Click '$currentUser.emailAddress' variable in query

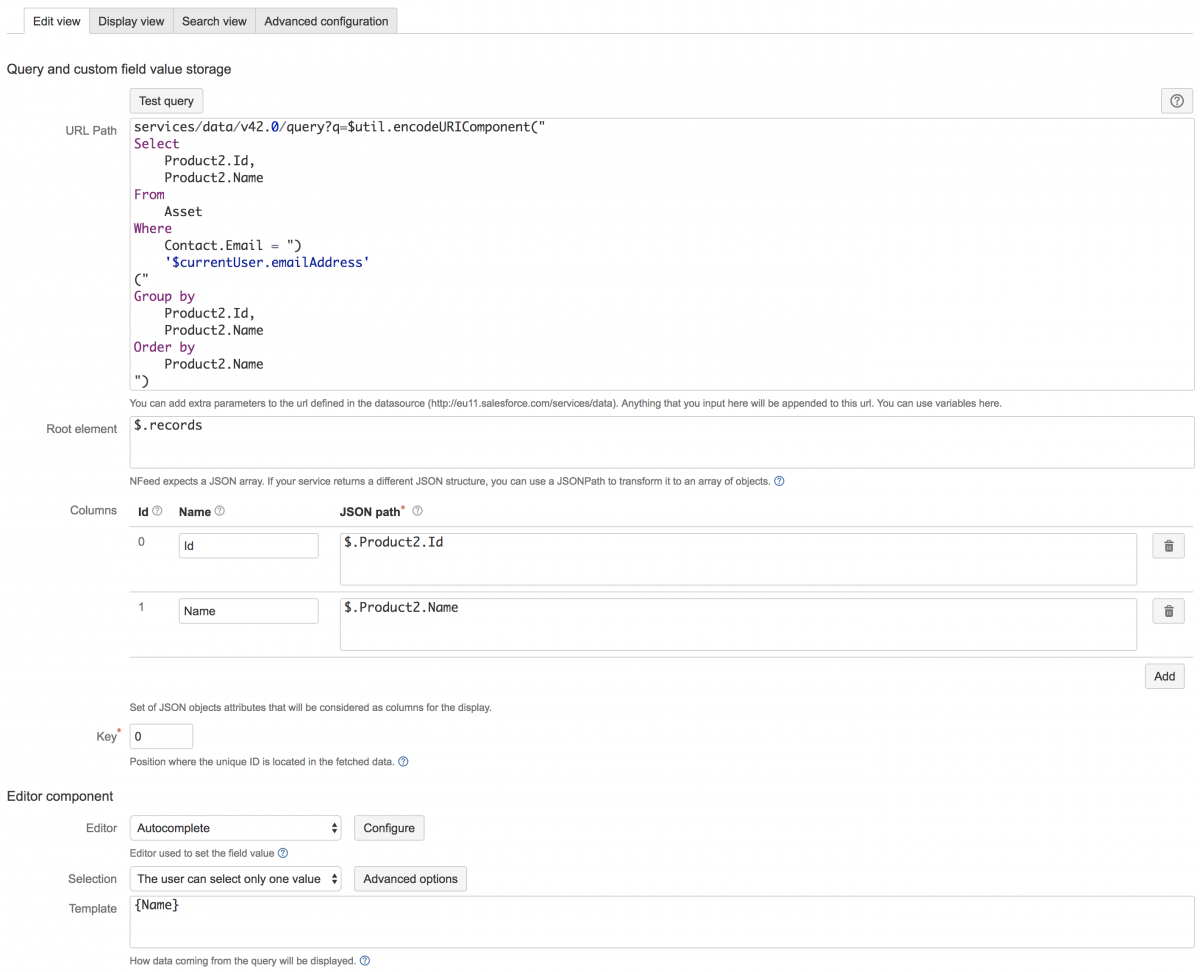267,262
